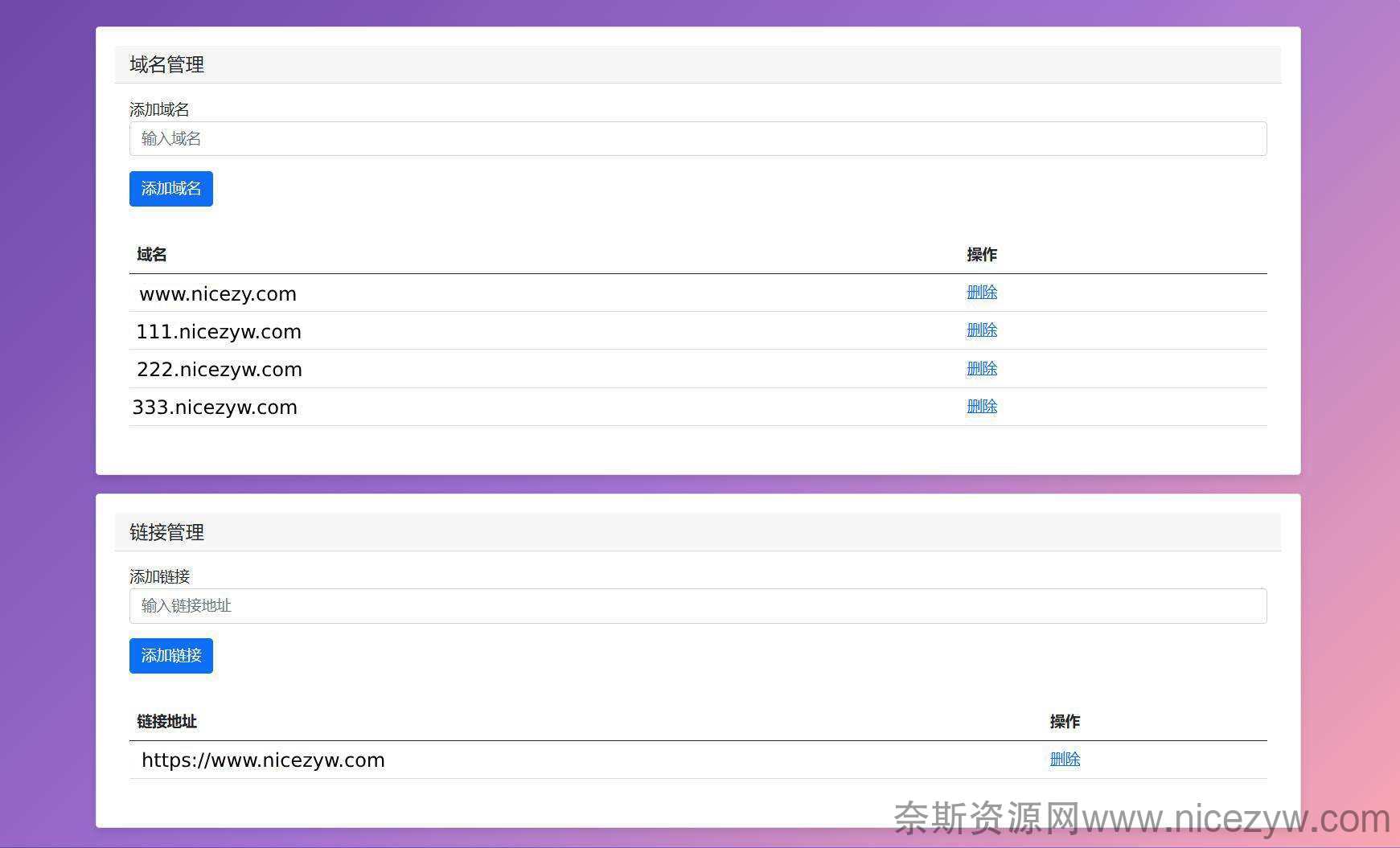
Task: Delete the 111.nicezyw.com domain
Action: [981, 330]
